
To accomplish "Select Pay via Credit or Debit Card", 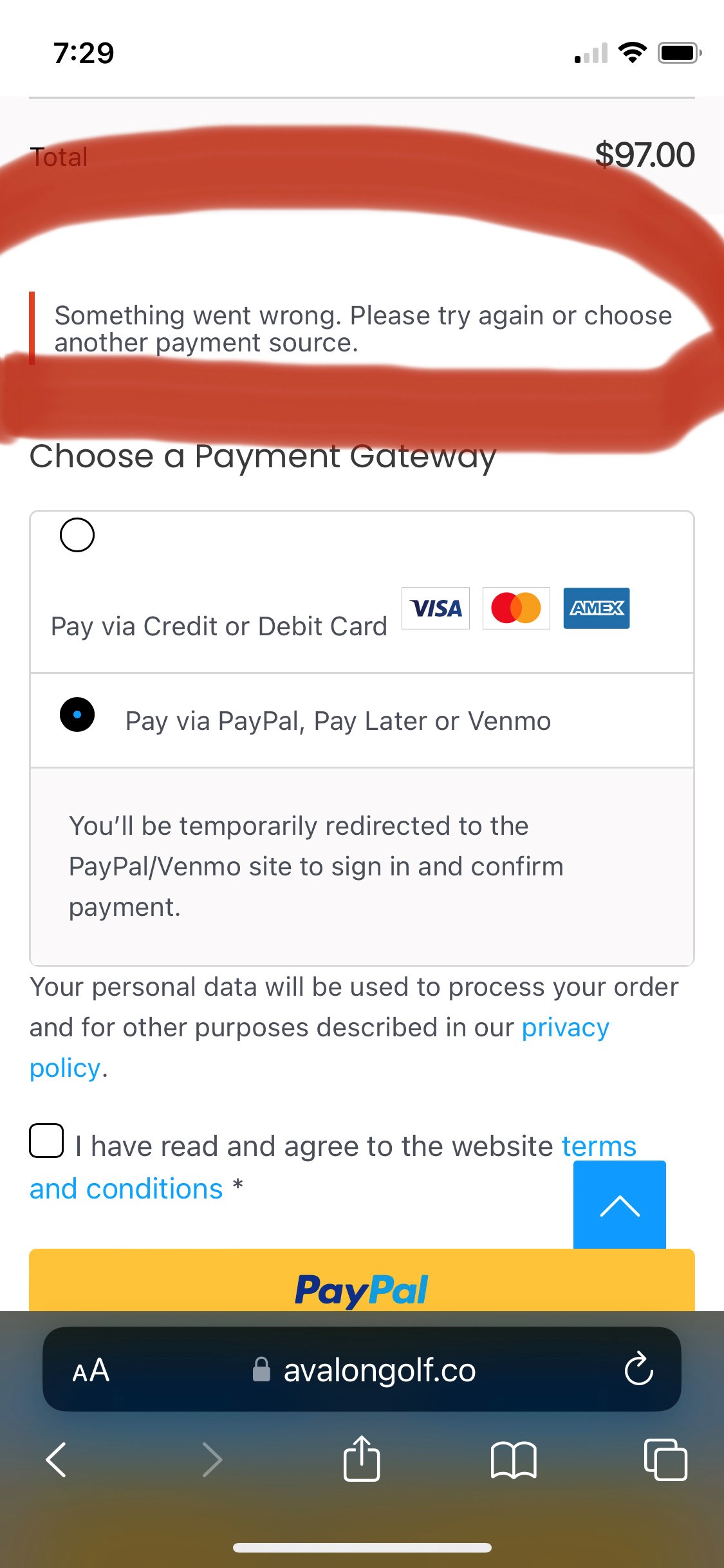I will 77,534.
